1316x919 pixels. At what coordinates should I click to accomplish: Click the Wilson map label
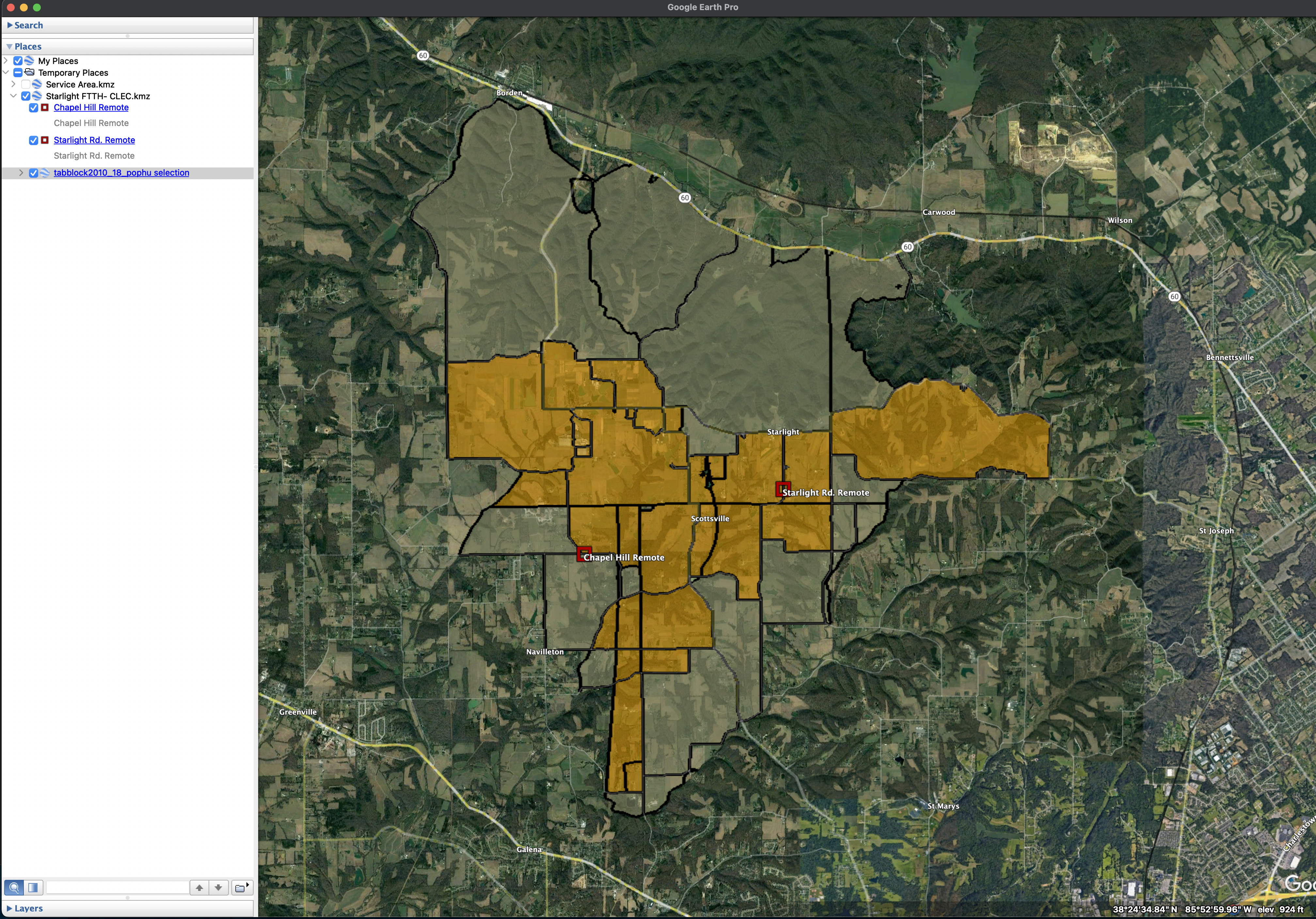1120,220
